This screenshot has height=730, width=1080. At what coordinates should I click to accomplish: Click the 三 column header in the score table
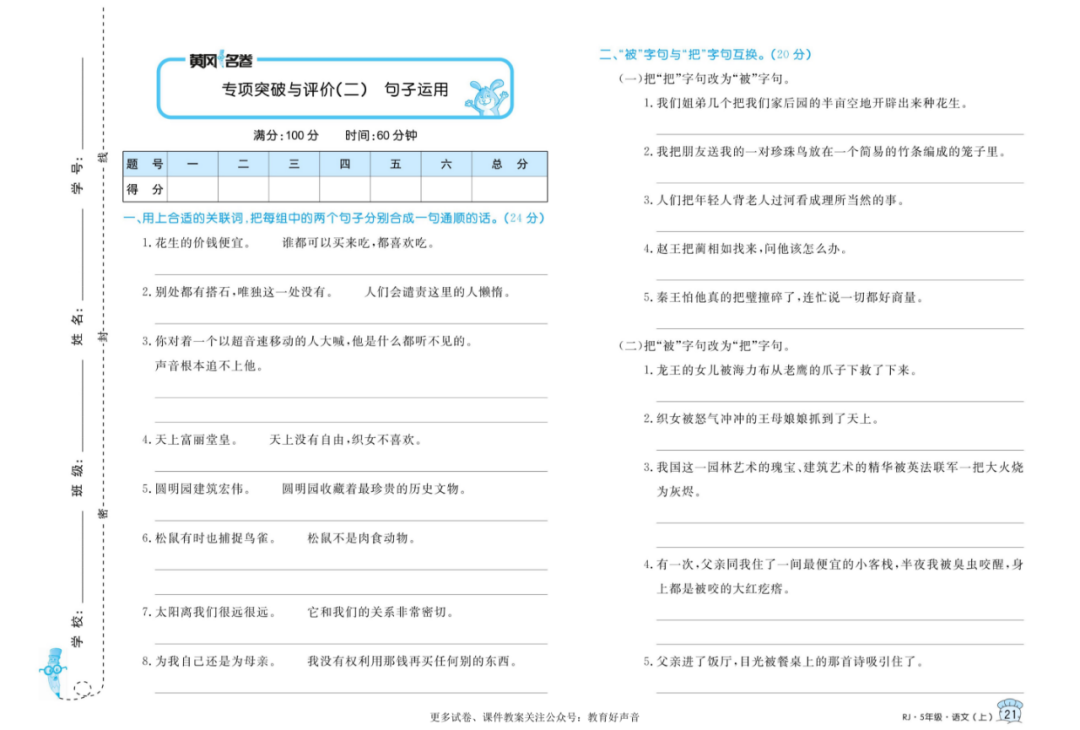click(x=294, y=164)
